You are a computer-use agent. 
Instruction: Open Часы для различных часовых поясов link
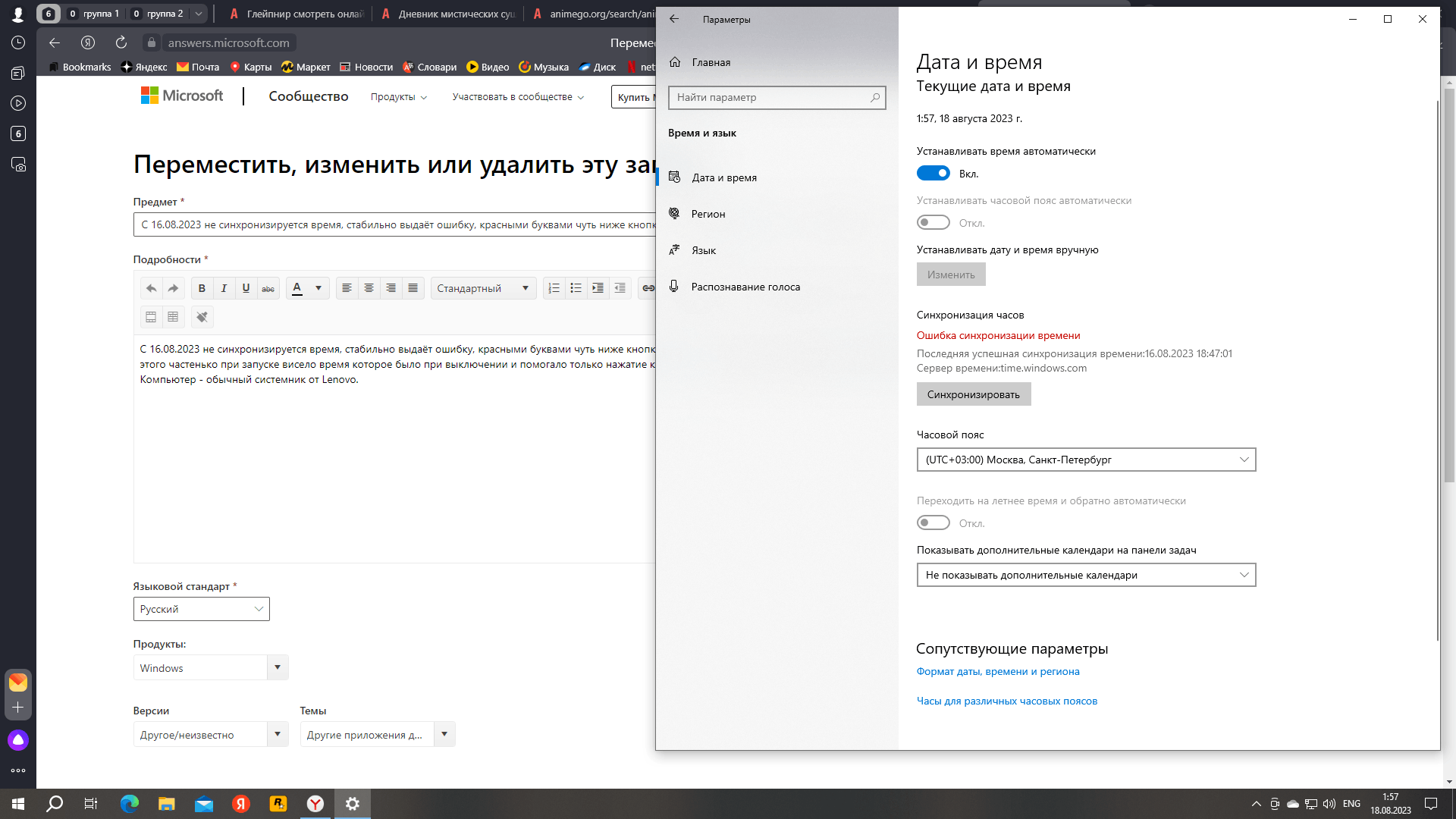click(1007, 701)
